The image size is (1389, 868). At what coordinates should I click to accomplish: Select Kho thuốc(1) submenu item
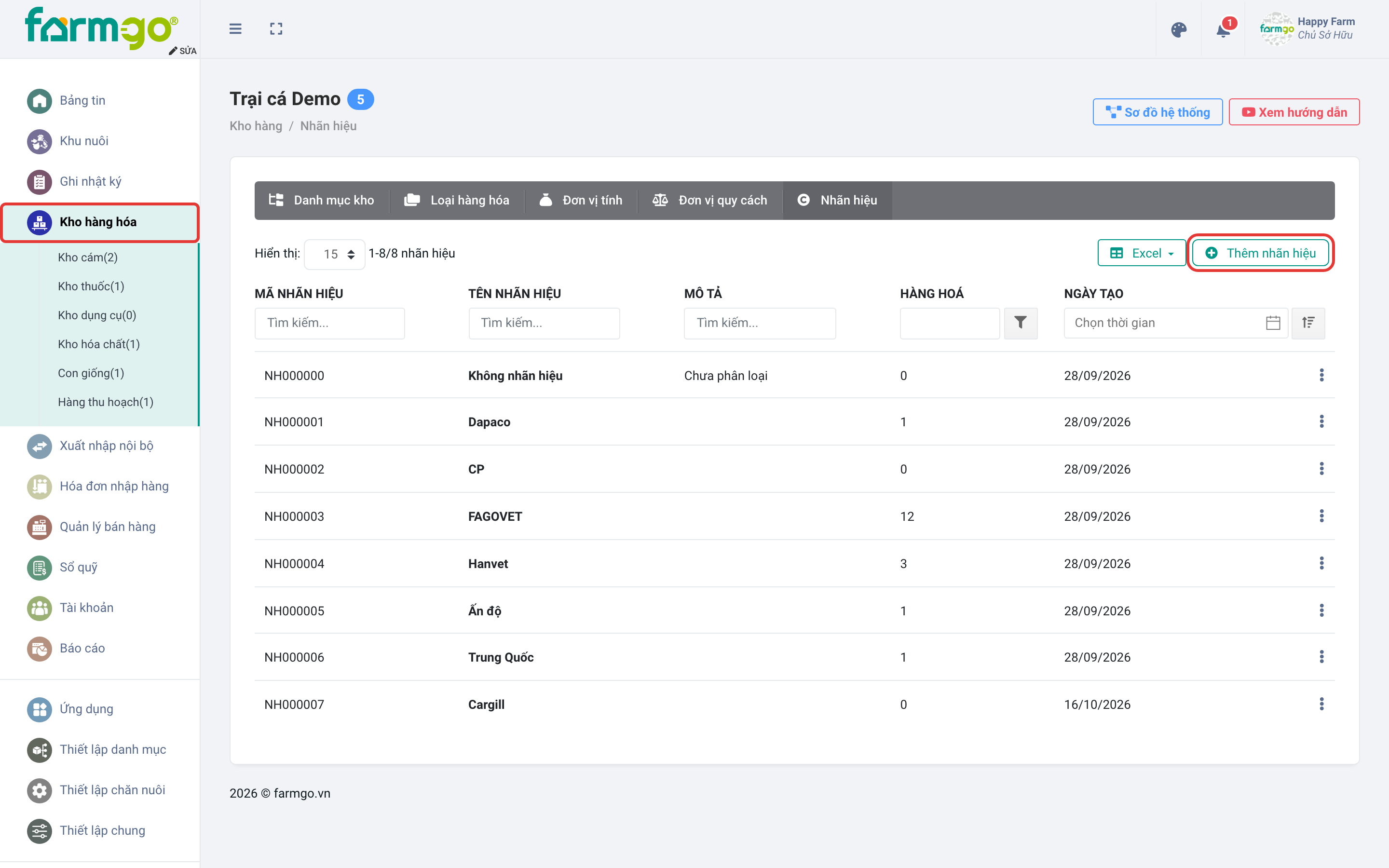[x=91, y=286]
